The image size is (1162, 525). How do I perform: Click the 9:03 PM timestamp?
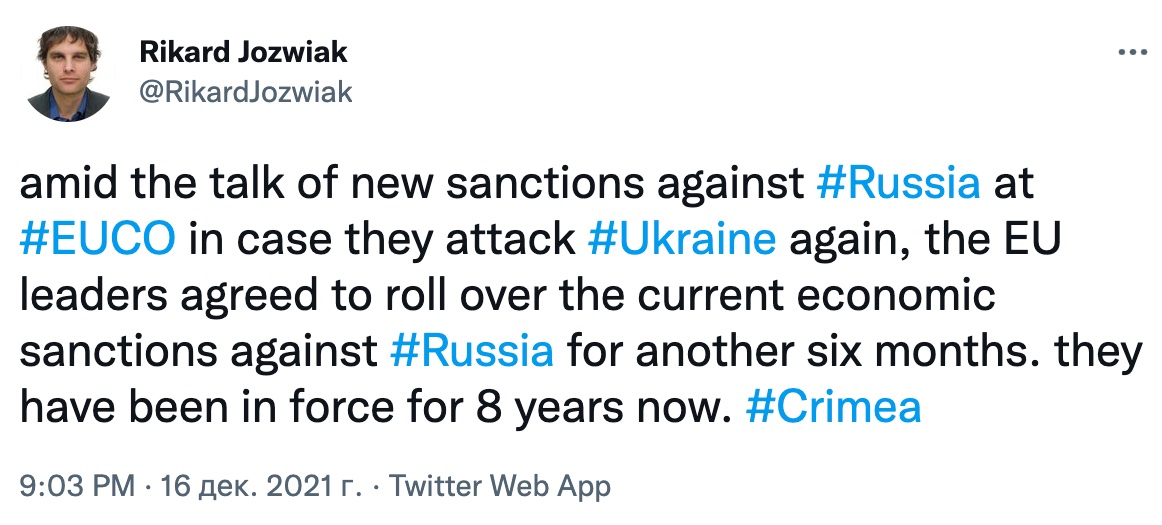click(76, 487)
